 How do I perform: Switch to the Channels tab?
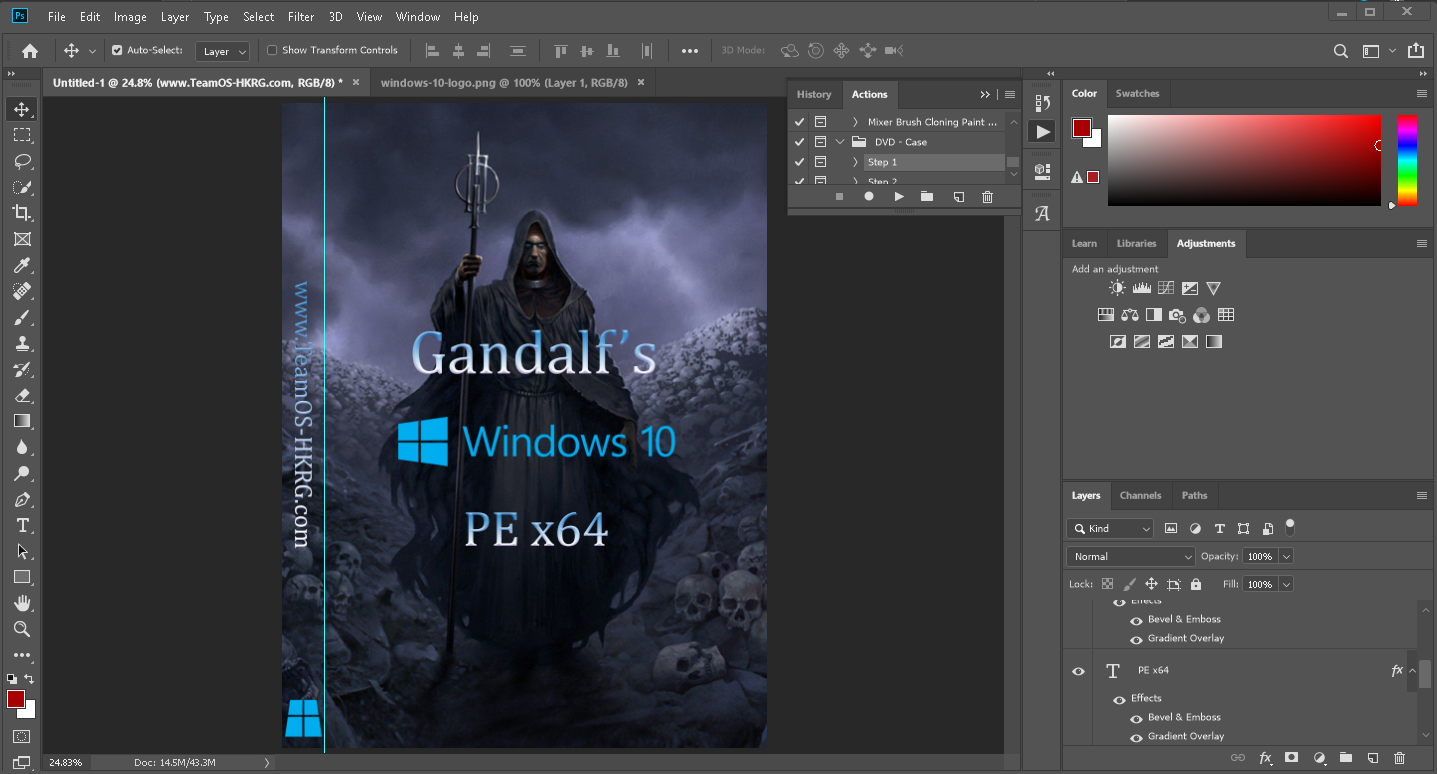pyautogui.click(x=1140, y=495)
